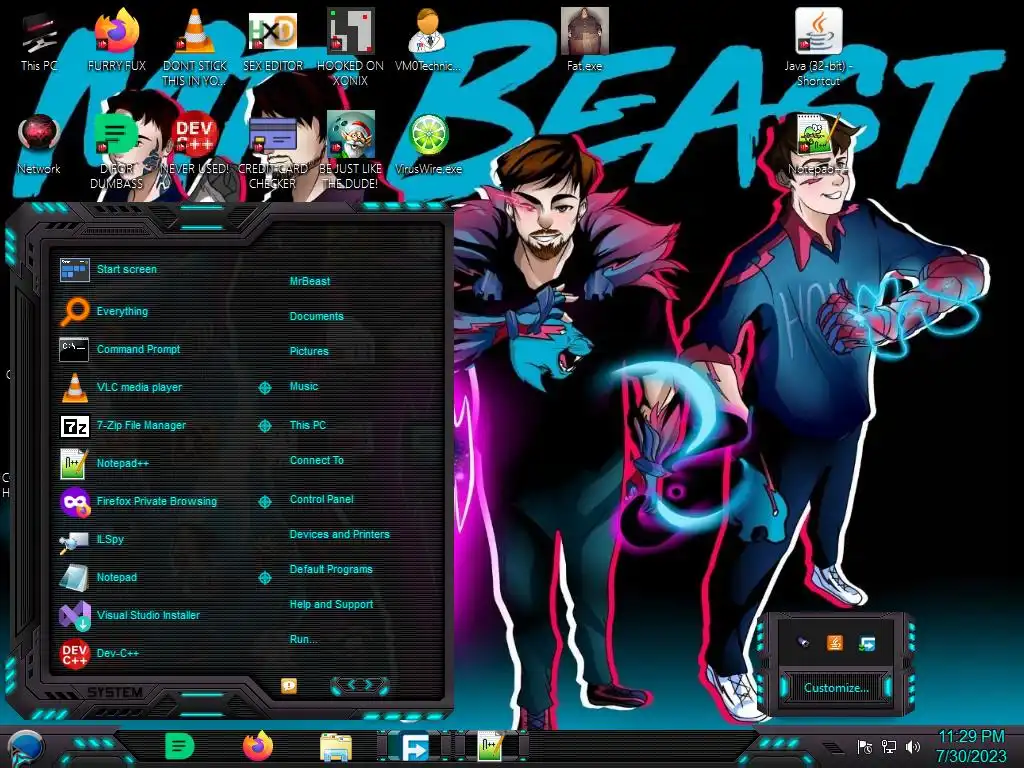Screen dimensions: 1024x768
Task: Open the Notepad++ desktop shortcut
Action: tap(818, 145)
